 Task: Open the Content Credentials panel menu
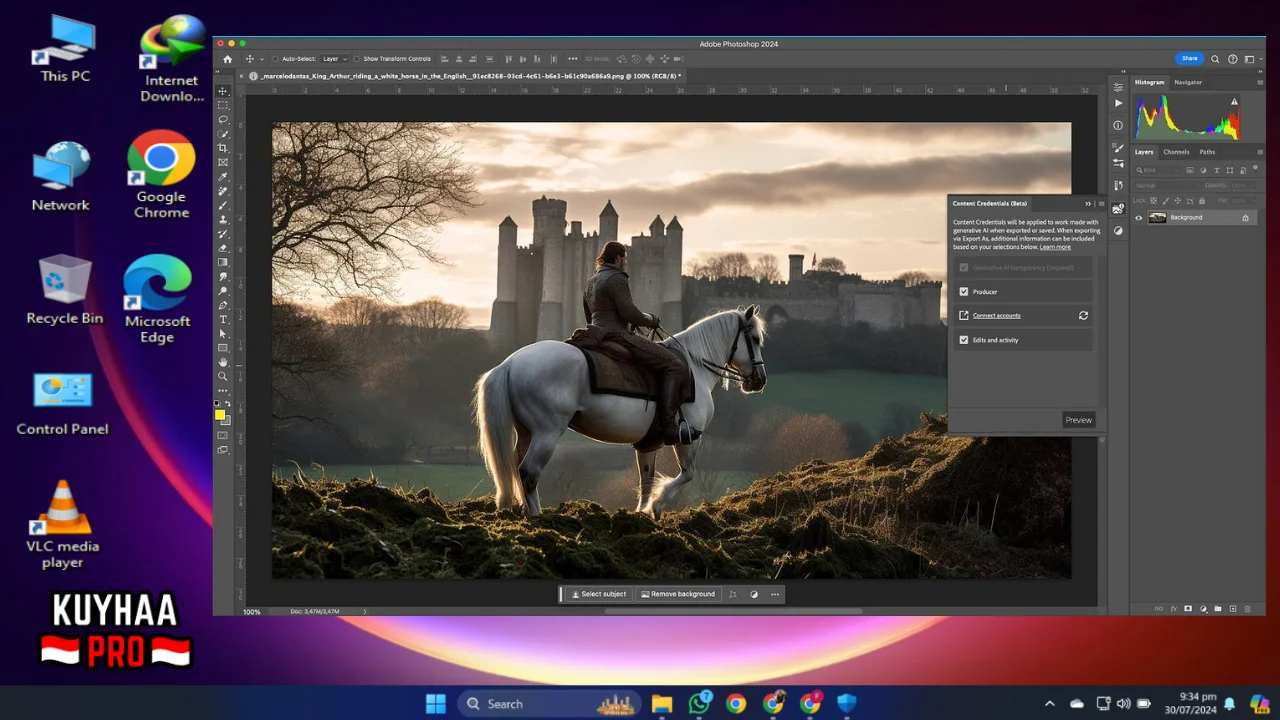coord(1101,204)
